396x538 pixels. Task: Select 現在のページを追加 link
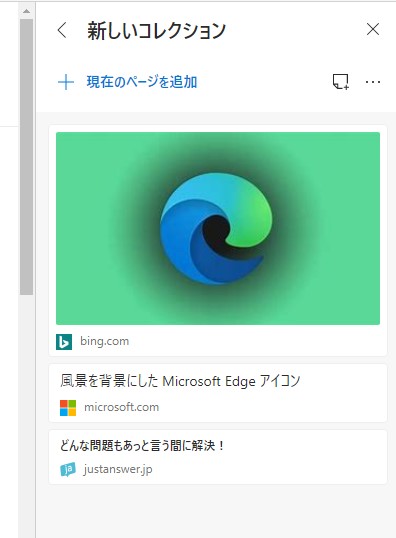pos(142,82)
